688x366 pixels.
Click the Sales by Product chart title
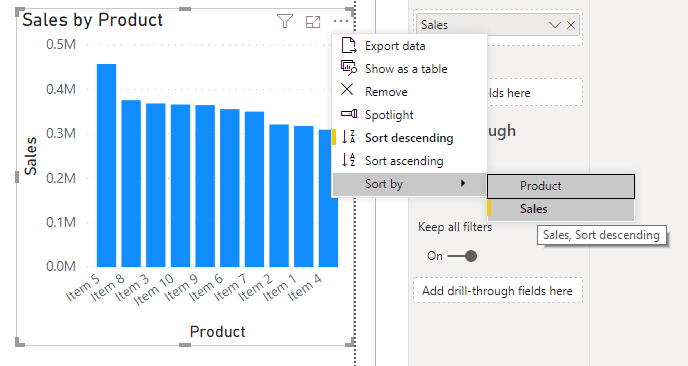(93, 20)
